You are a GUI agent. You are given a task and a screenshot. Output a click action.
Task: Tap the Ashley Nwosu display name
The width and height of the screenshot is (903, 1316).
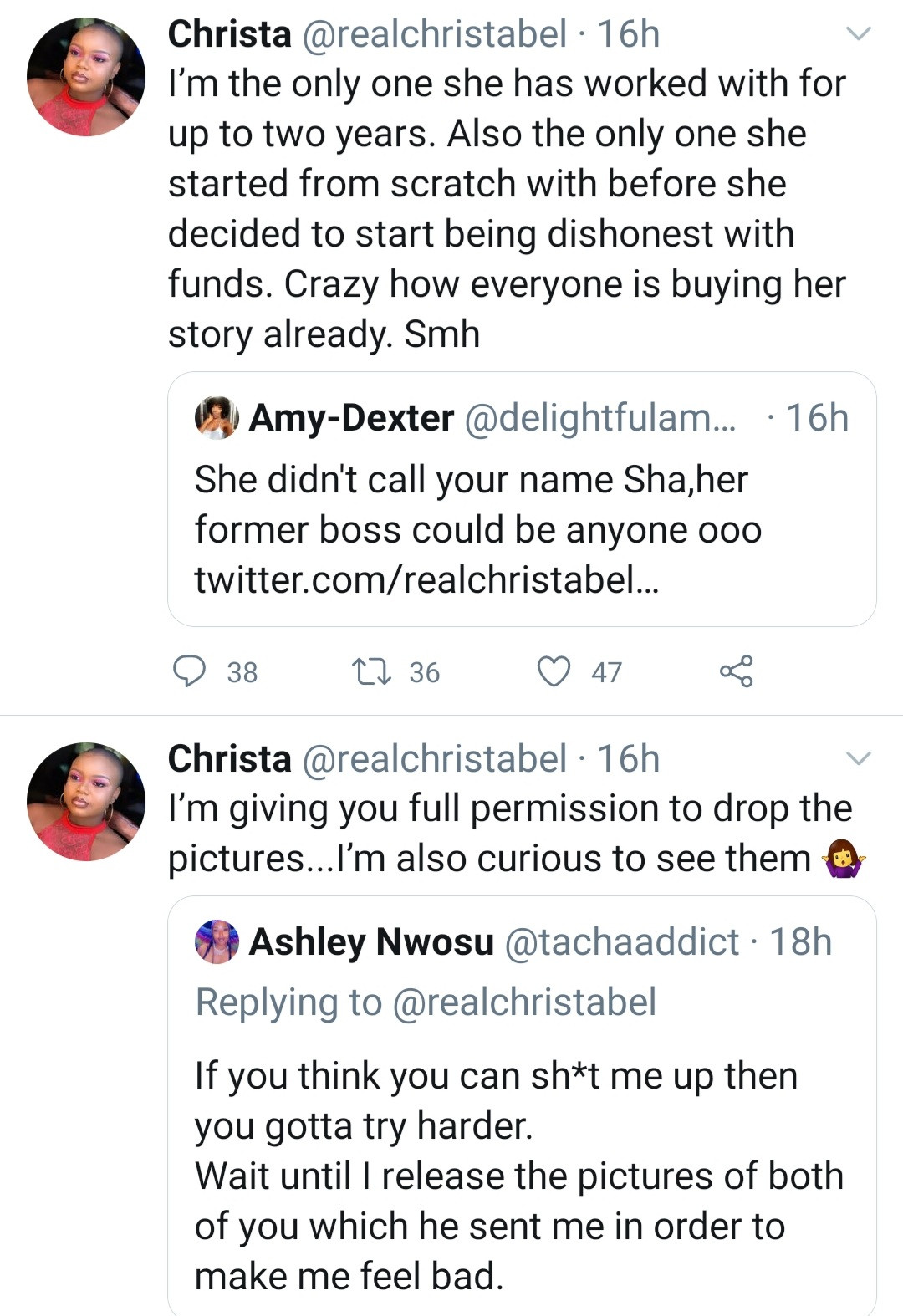(371, 941)
